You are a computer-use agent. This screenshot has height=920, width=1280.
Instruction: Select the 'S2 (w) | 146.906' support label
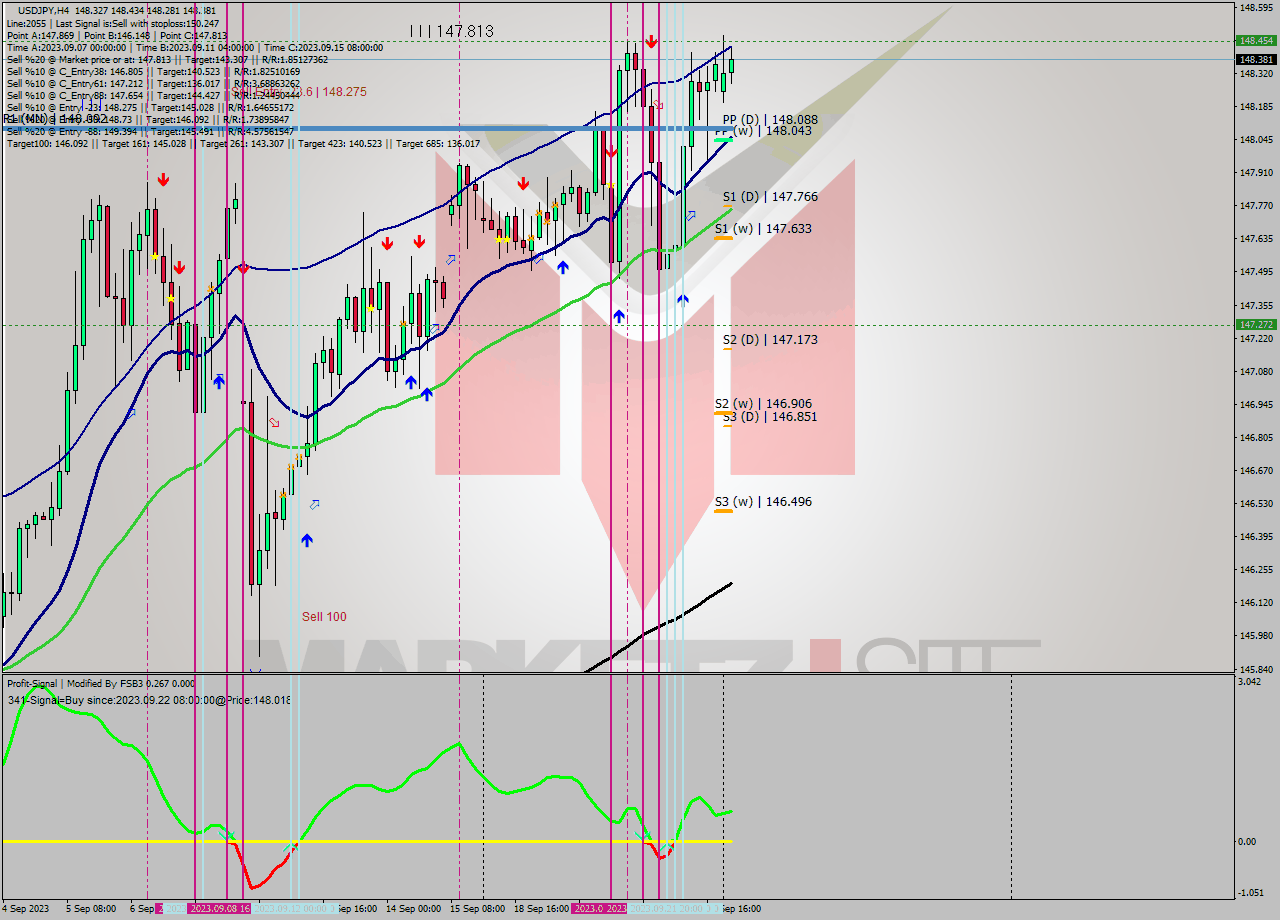[763, 404]
